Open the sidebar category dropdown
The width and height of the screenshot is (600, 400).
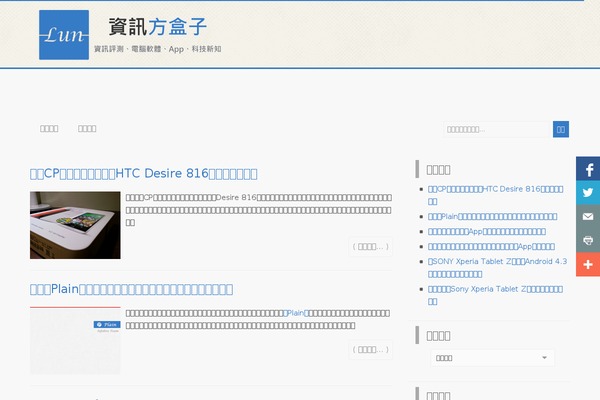pos(492,358)
